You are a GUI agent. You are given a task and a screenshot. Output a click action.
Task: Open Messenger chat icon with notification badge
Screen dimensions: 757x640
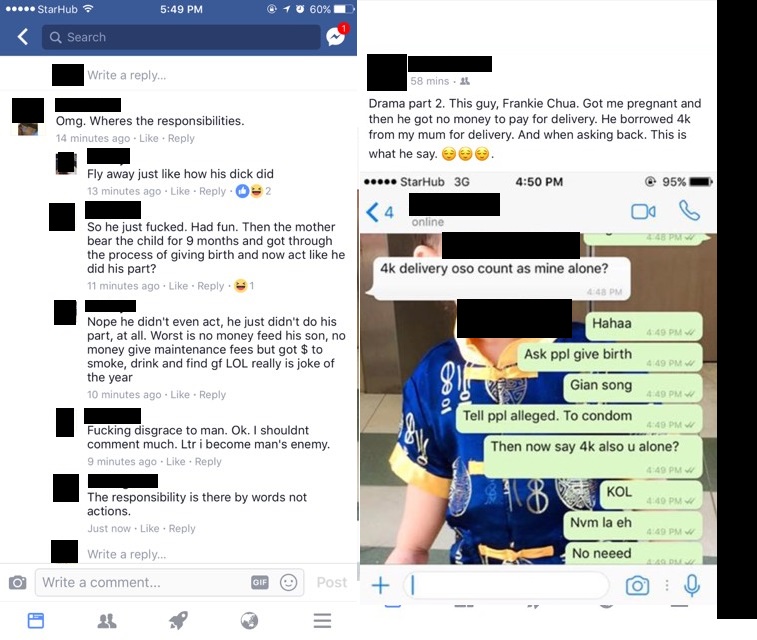pos(336,35)
